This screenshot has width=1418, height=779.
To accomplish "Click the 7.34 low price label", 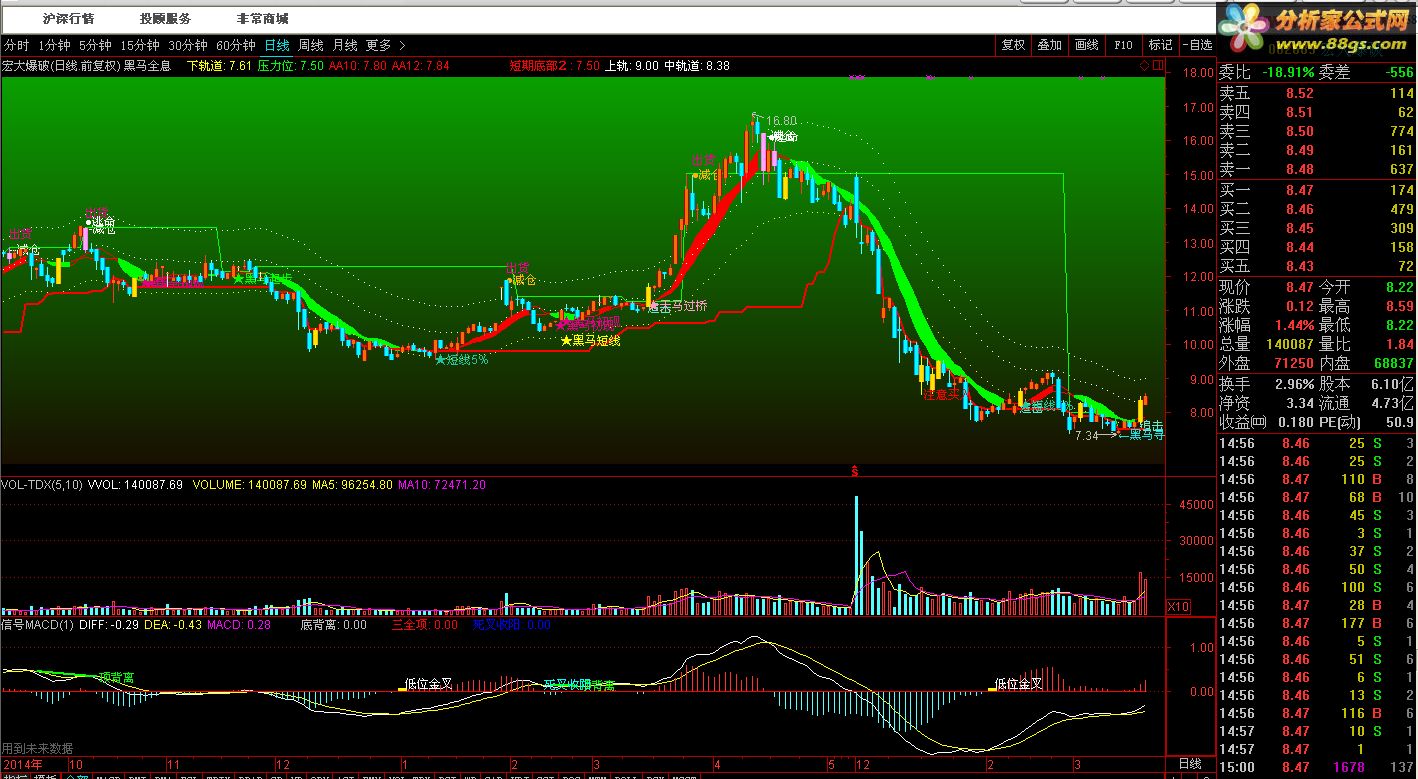I will (x=1086, y=436).
